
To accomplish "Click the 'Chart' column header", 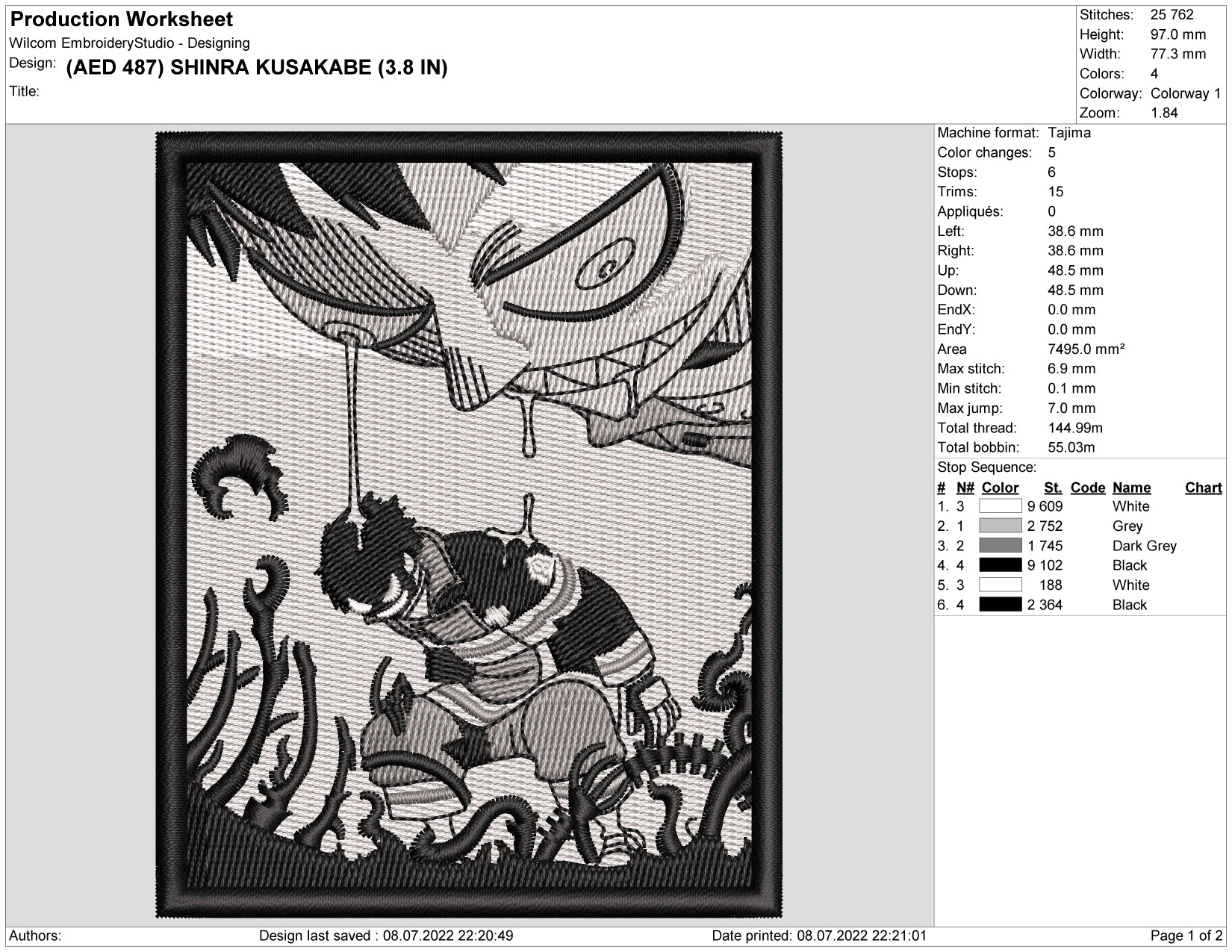I will tap(1203, 488).
